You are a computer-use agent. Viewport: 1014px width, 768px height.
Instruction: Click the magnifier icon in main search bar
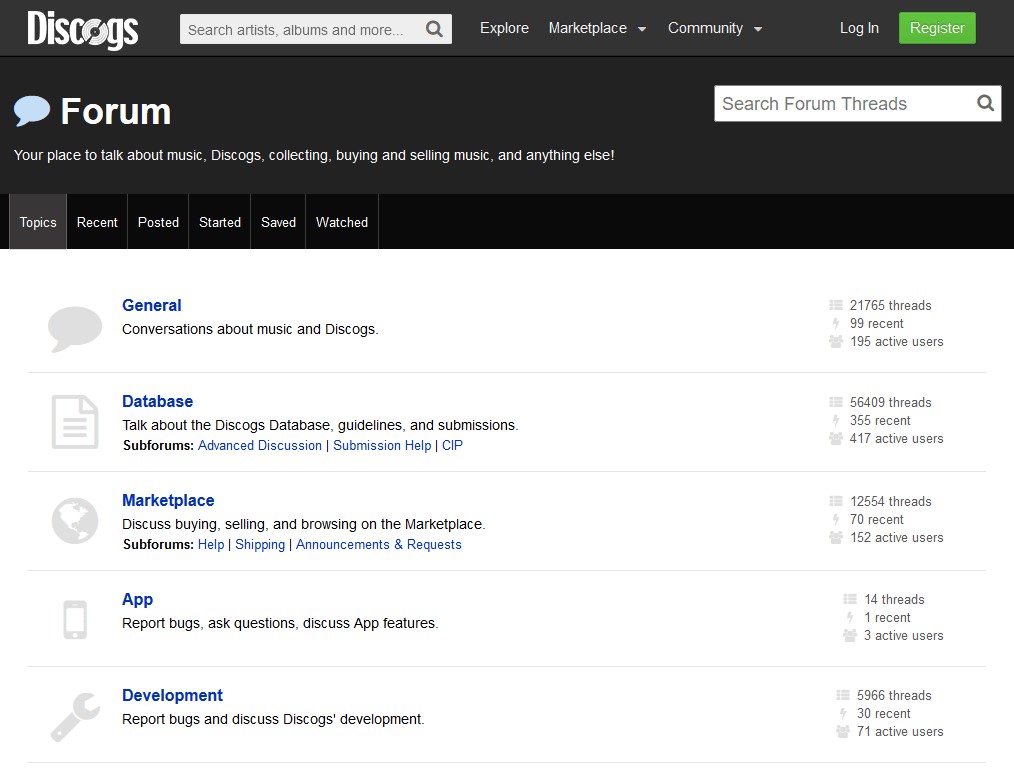434,29
